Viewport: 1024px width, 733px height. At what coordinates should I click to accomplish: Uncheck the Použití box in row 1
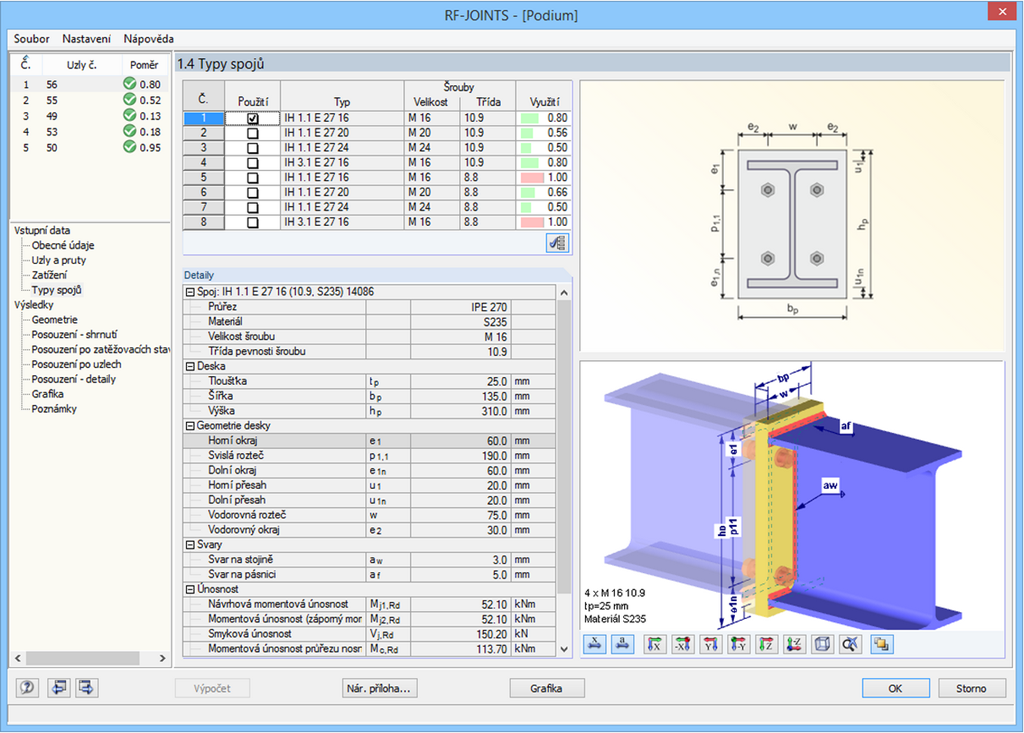click(253, 118)
